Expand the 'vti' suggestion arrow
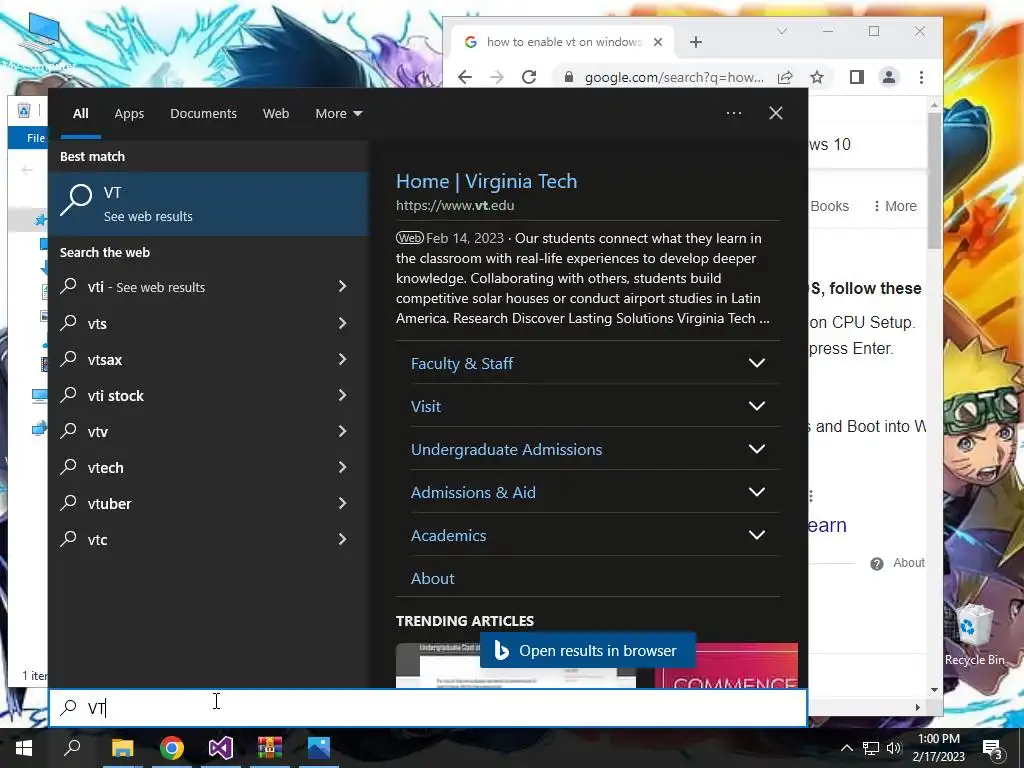This screenshot has height=768, width=1024. pyautogui.click(x=342, y=286)
